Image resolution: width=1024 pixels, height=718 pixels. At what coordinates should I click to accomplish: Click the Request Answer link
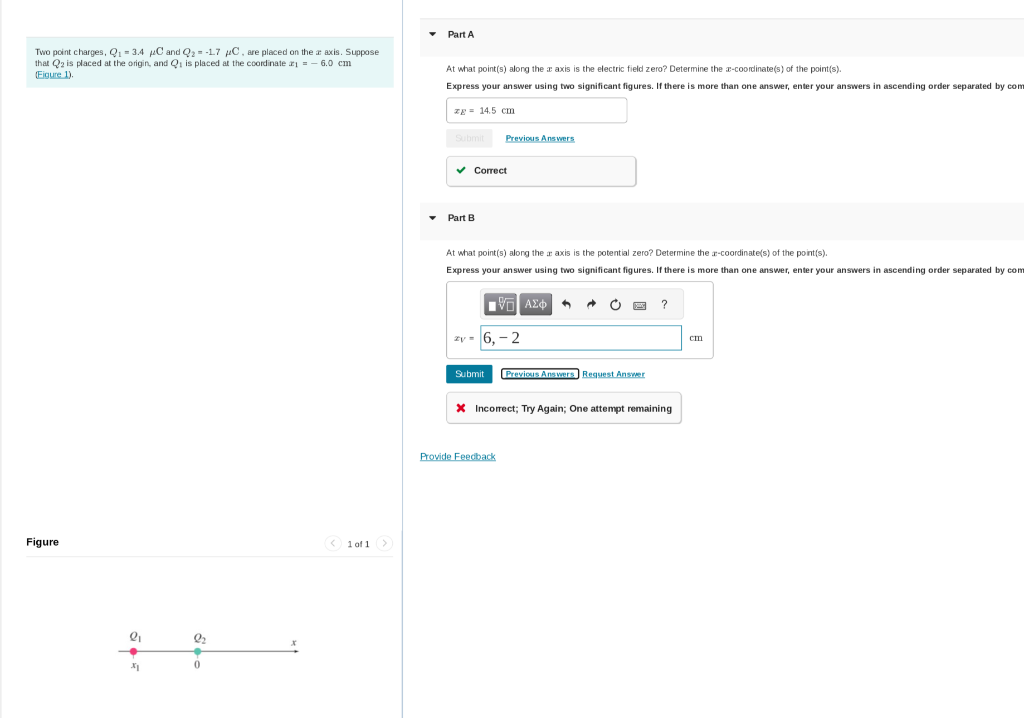613,373
